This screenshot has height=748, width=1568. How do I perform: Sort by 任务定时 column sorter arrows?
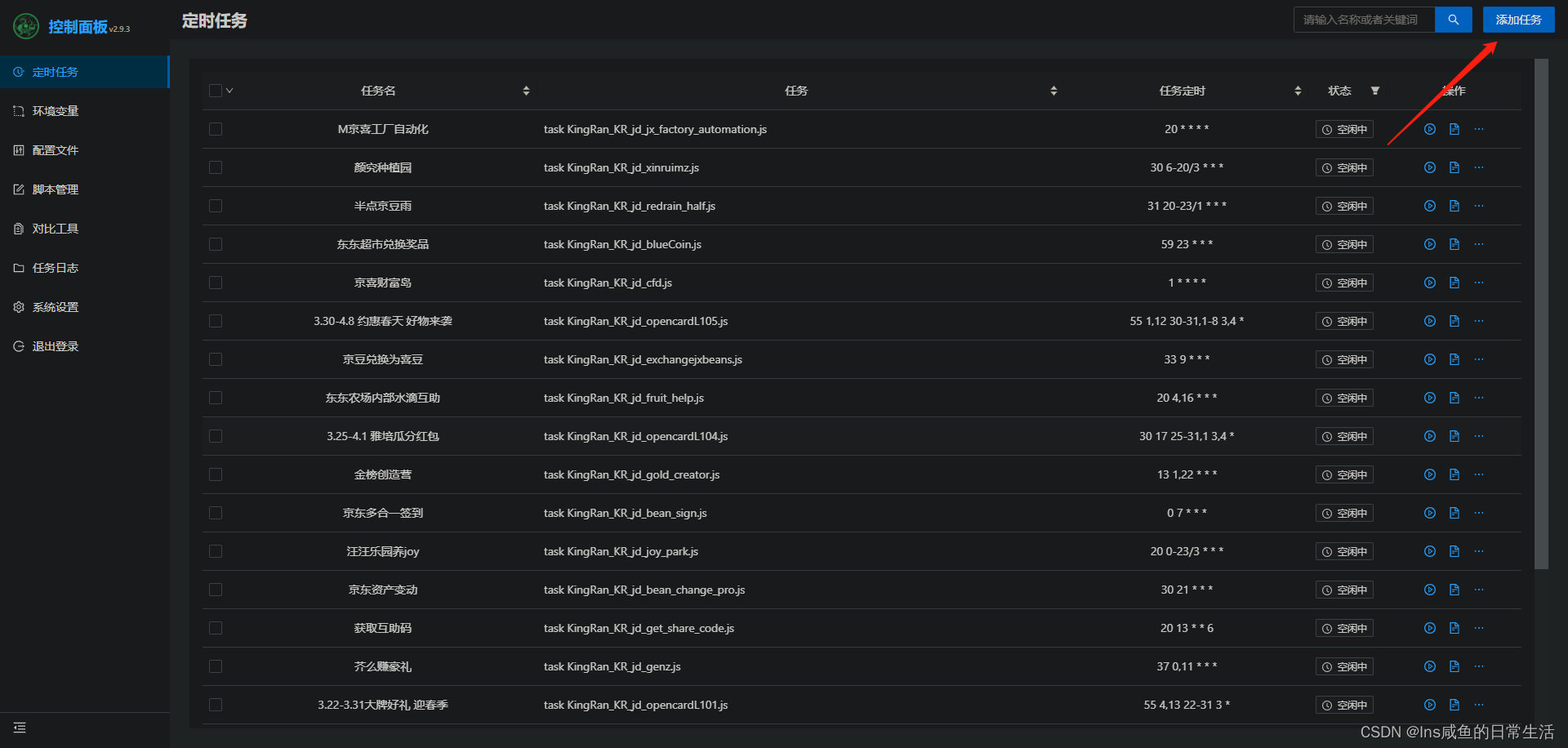[x=1298, y=91]
